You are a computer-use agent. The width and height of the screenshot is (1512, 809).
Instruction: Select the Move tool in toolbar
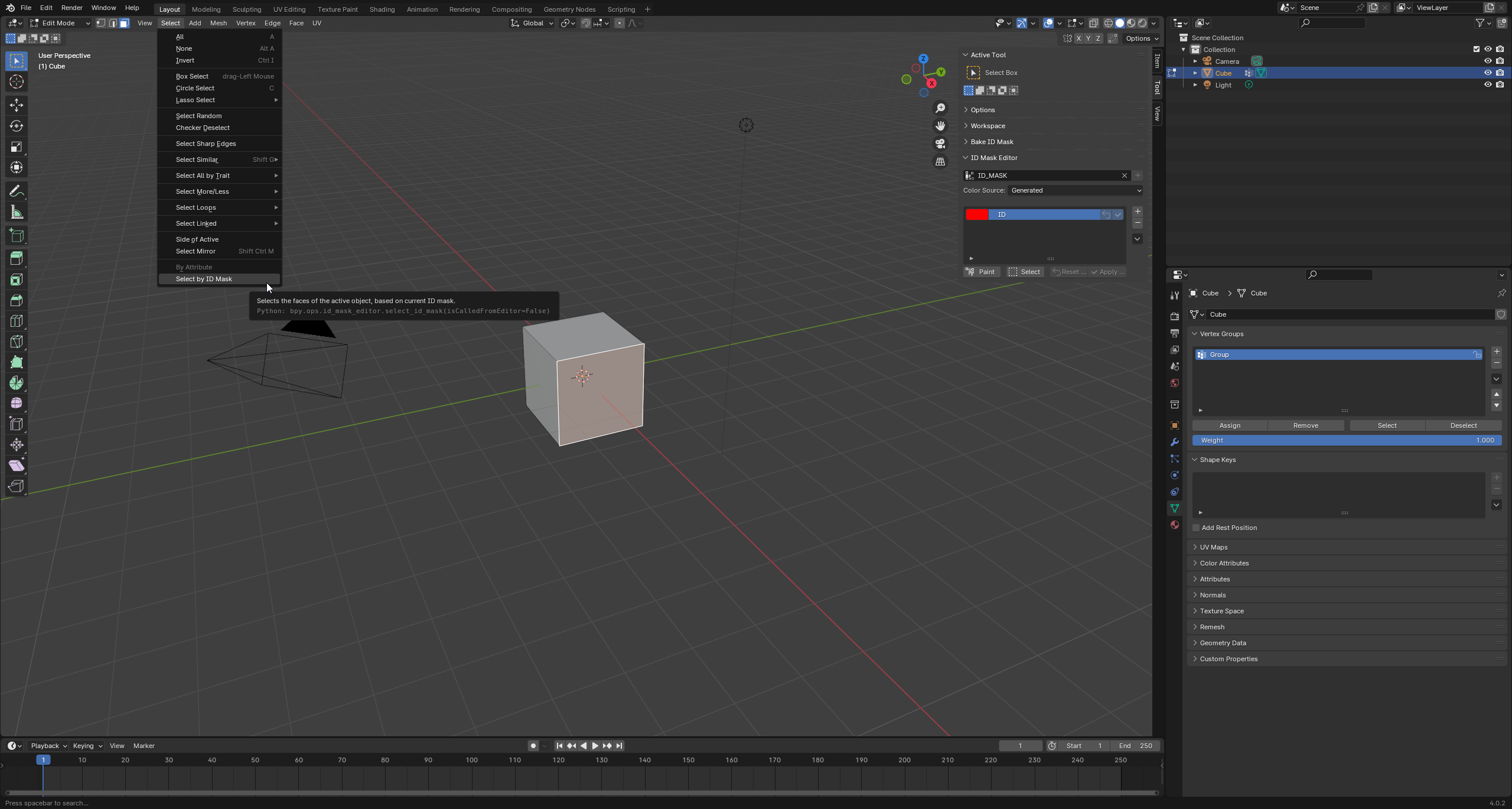[x=17, y=105]
